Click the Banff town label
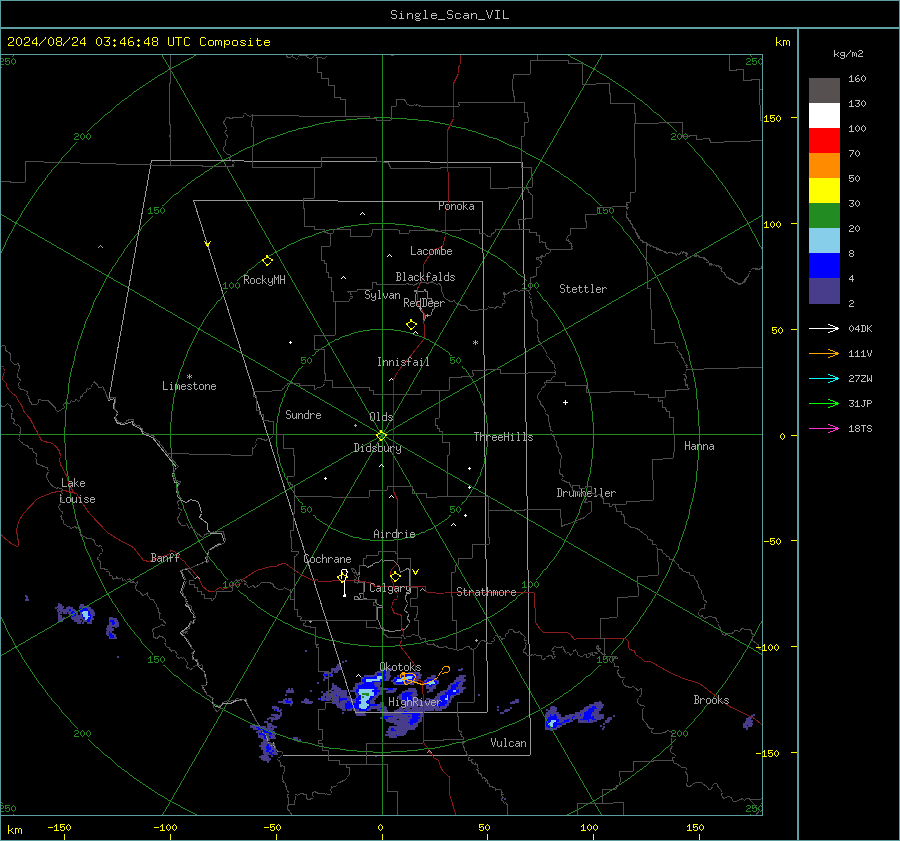Screen dimensions: 900x841 (165, 557)
